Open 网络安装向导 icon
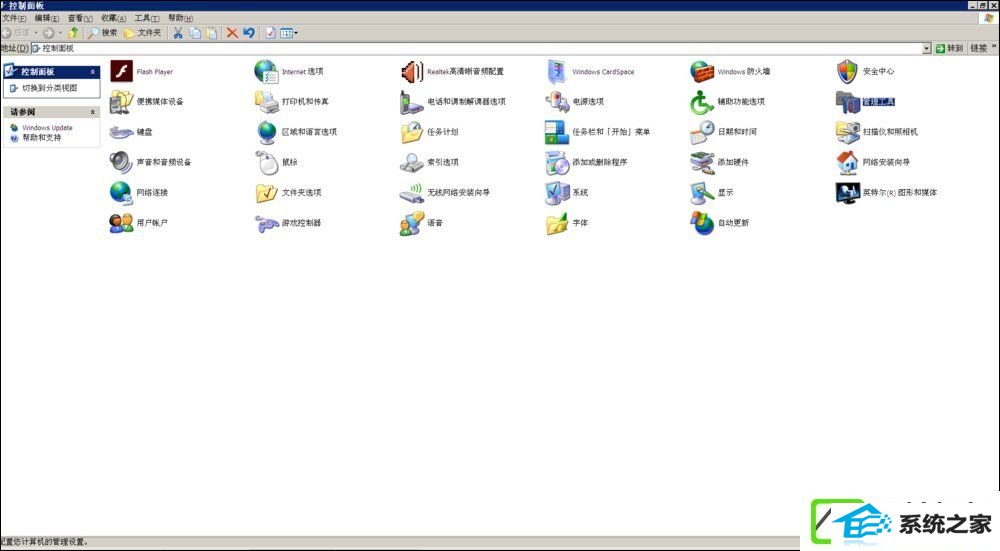 (x=848, y=162)
